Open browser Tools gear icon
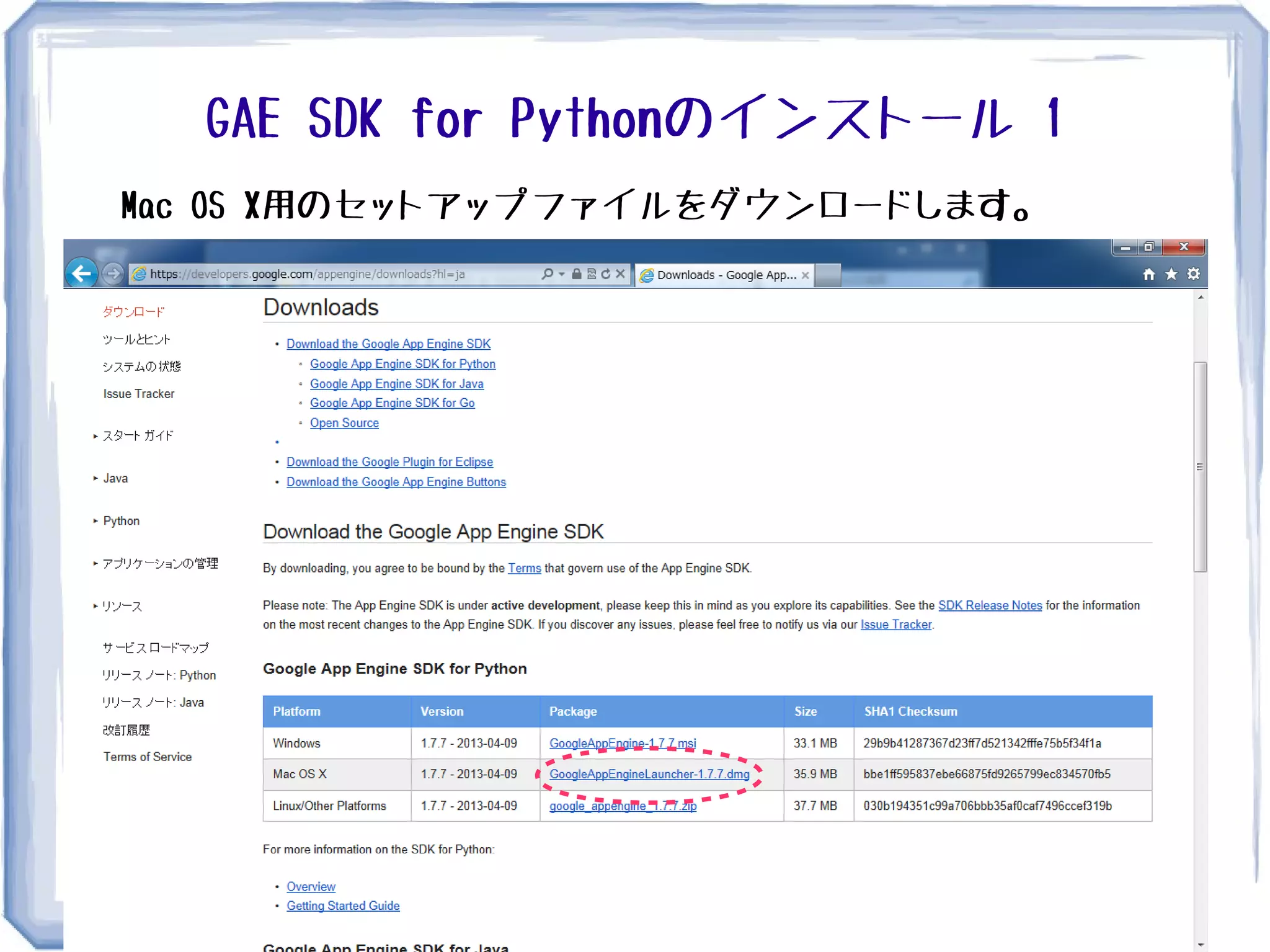Screen dimensions: 1270x952 click(x=1193, y=274)
